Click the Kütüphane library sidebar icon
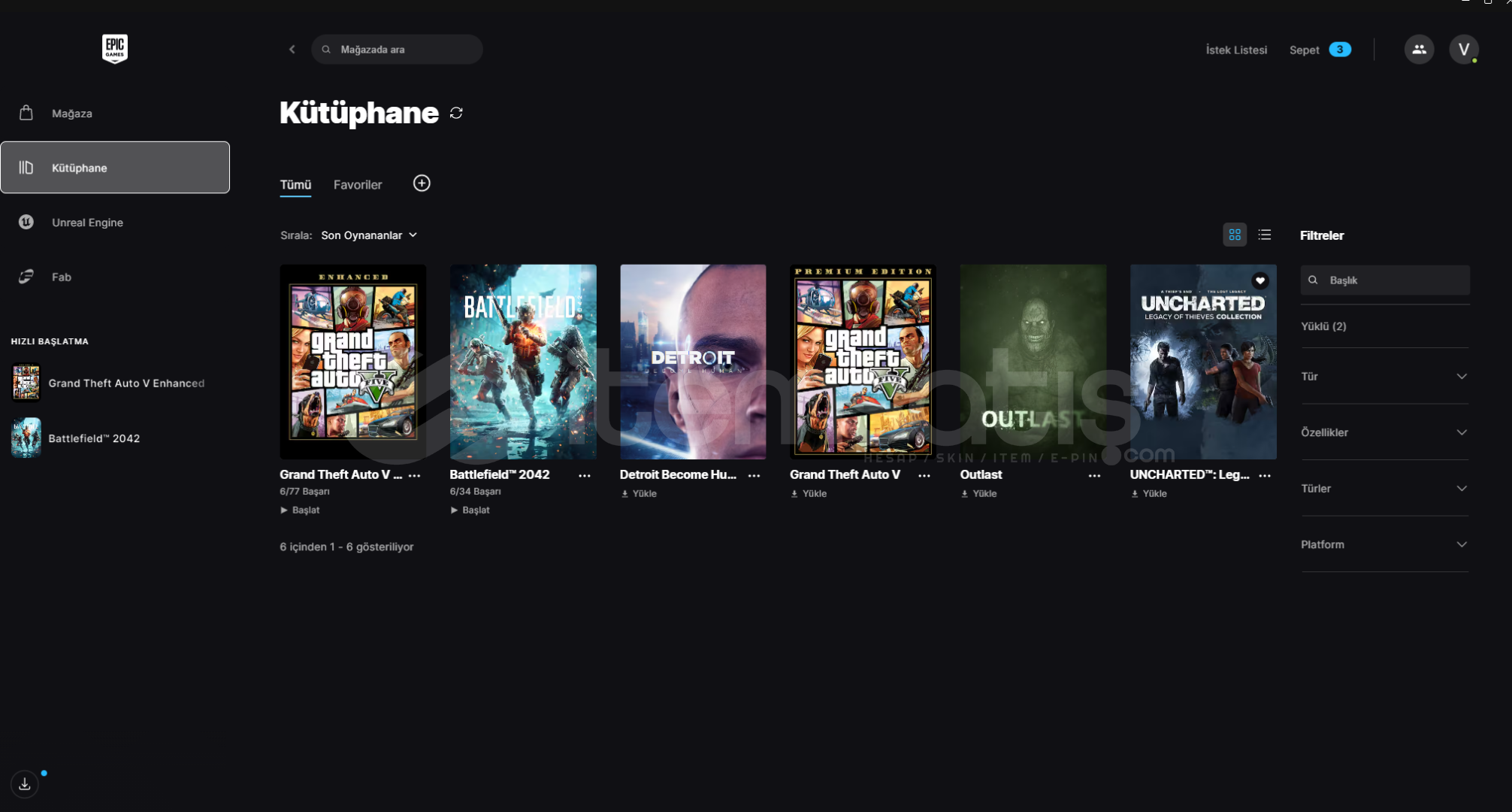The image size is (1512, 812). [x=26, y=167]
